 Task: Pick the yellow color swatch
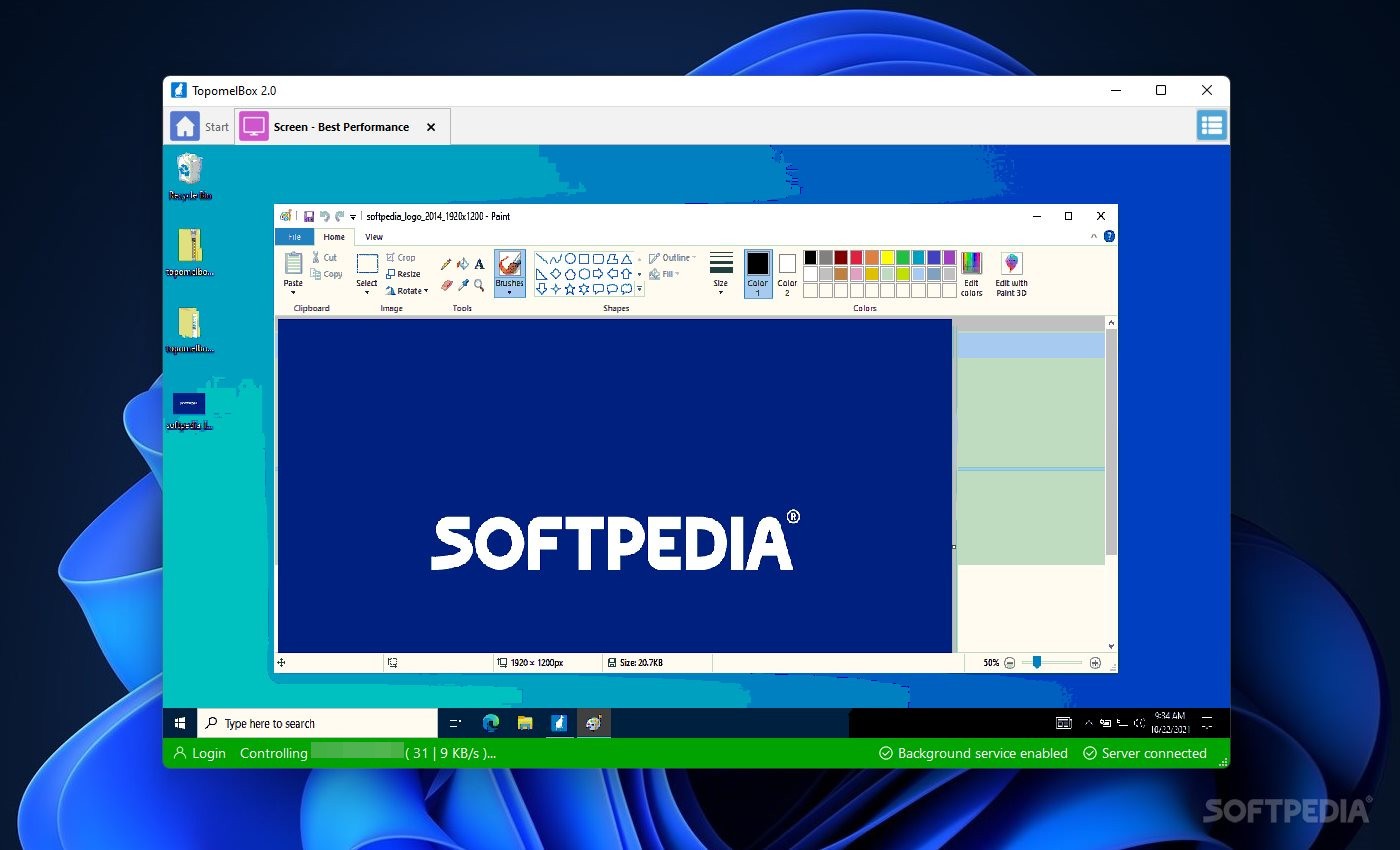[x=887, y=258]
